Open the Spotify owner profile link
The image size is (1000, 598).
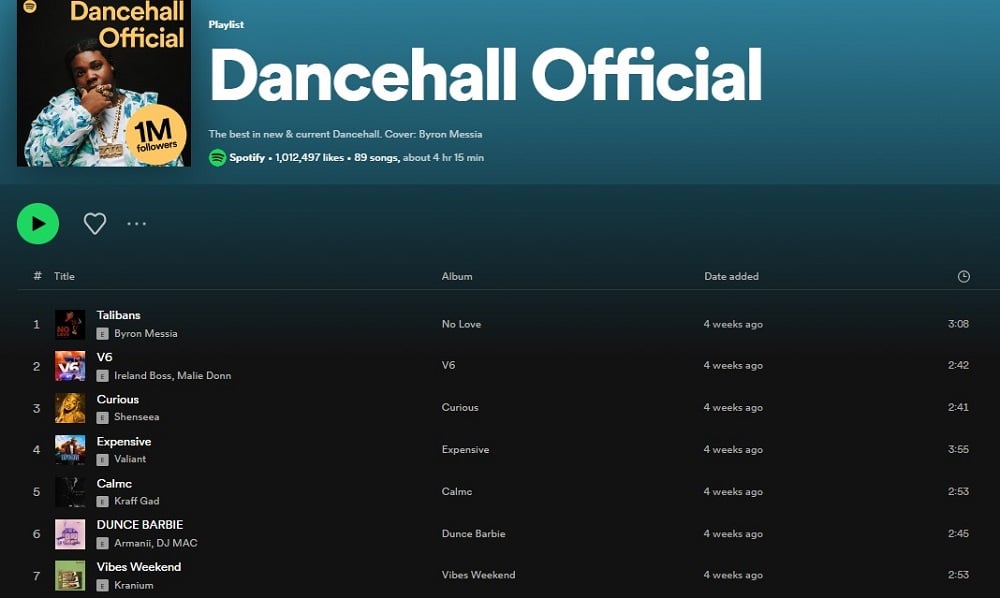click(247, 157)
